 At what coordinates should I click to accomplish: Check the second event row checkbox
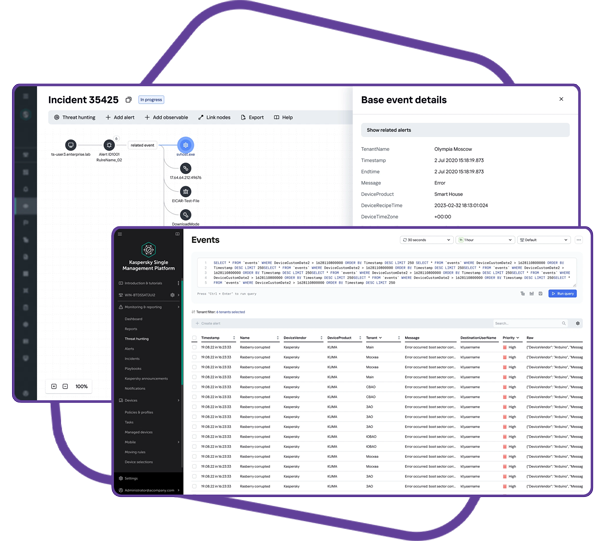pyautogui.click(x=195, y=358)
